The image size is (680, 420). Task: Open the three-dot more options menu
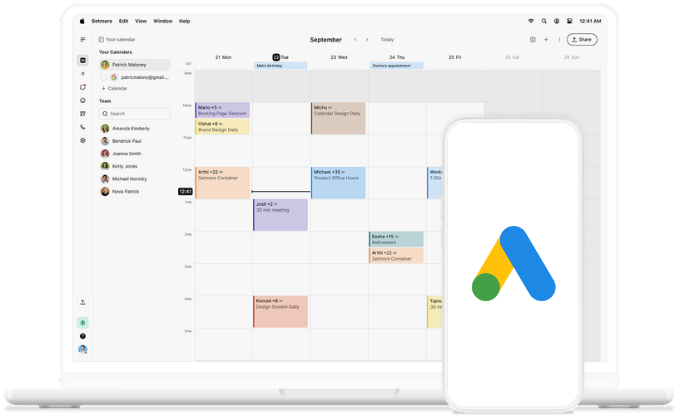tap(559, 39)
